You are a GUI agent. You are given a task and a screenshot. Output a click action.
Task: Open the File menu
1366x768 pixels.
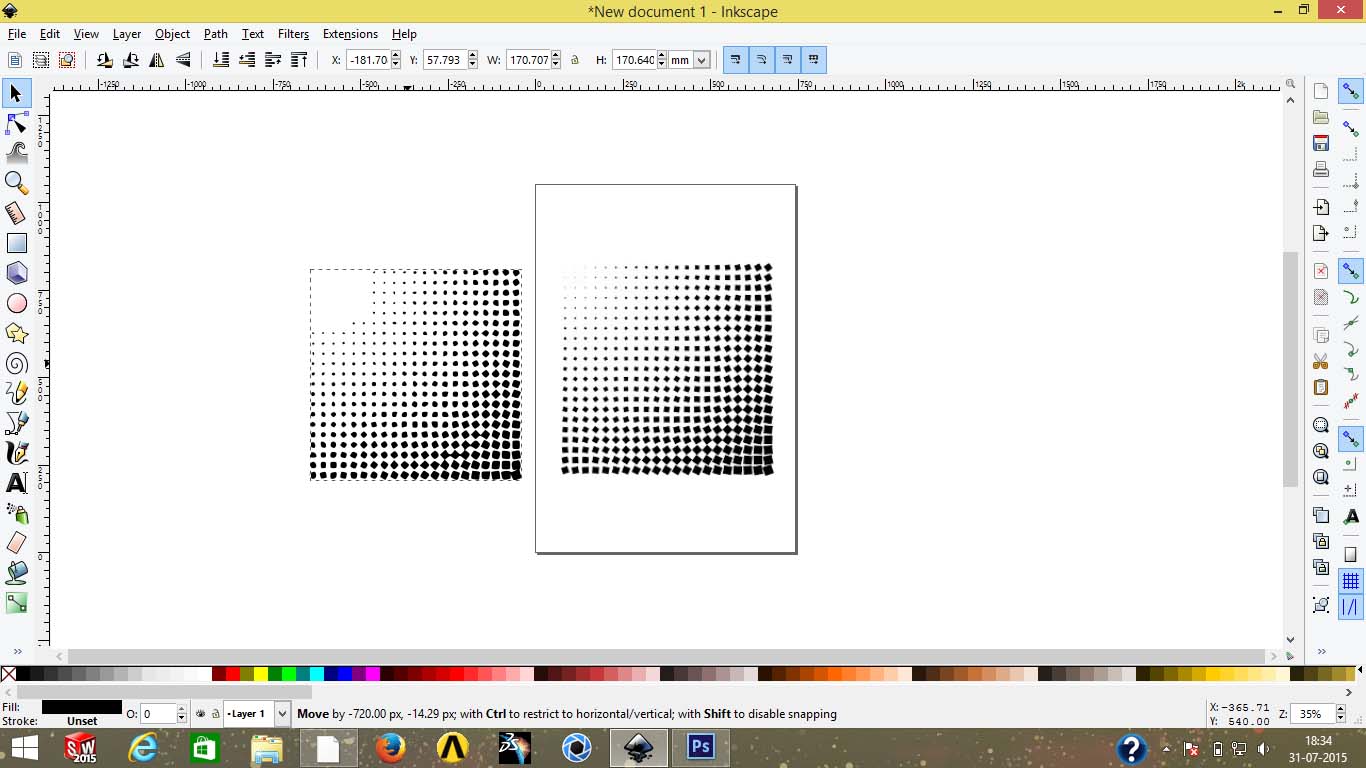pos(16,34)
